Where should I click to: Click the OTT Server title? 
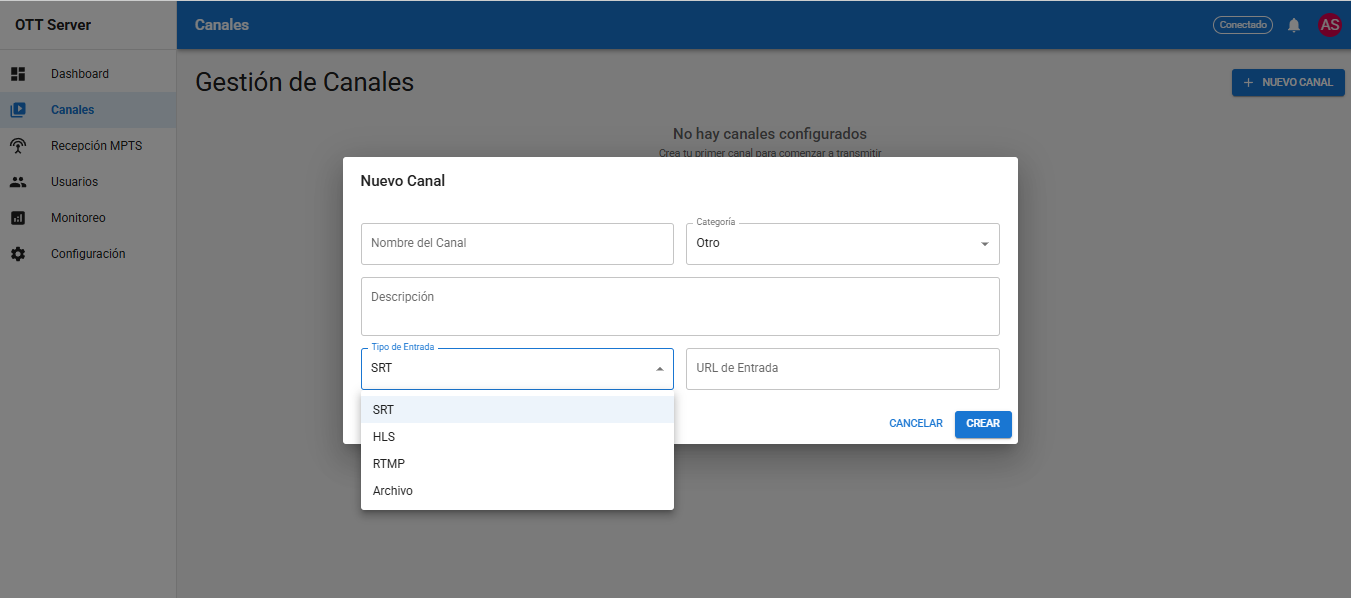[53, 25]
